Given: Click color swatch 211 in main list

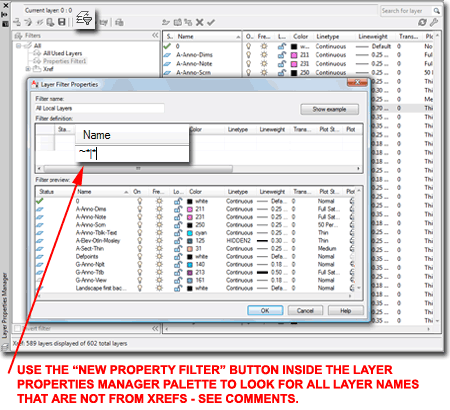Looking at the screenshot, I should (294, 55).
